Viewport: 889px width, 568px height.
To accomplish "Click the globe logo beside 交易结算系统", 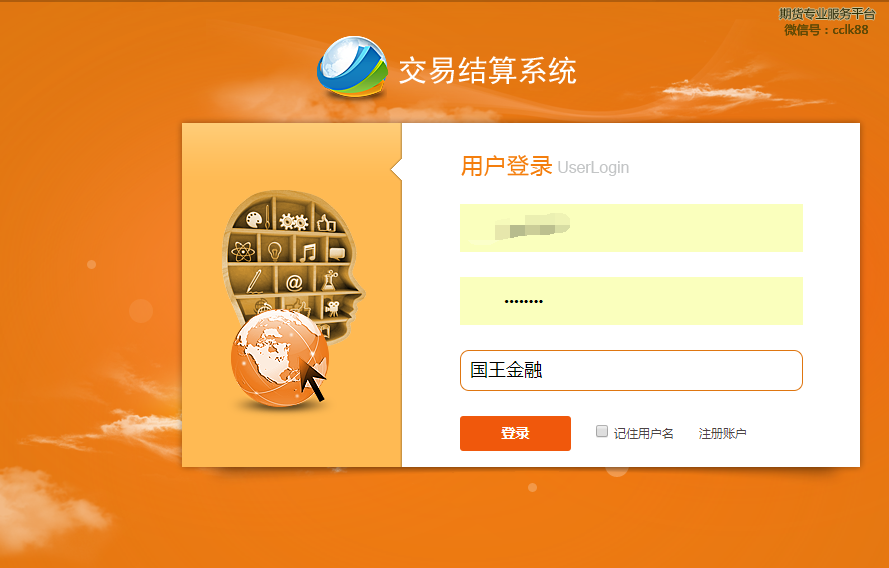I will click(352, 66).
